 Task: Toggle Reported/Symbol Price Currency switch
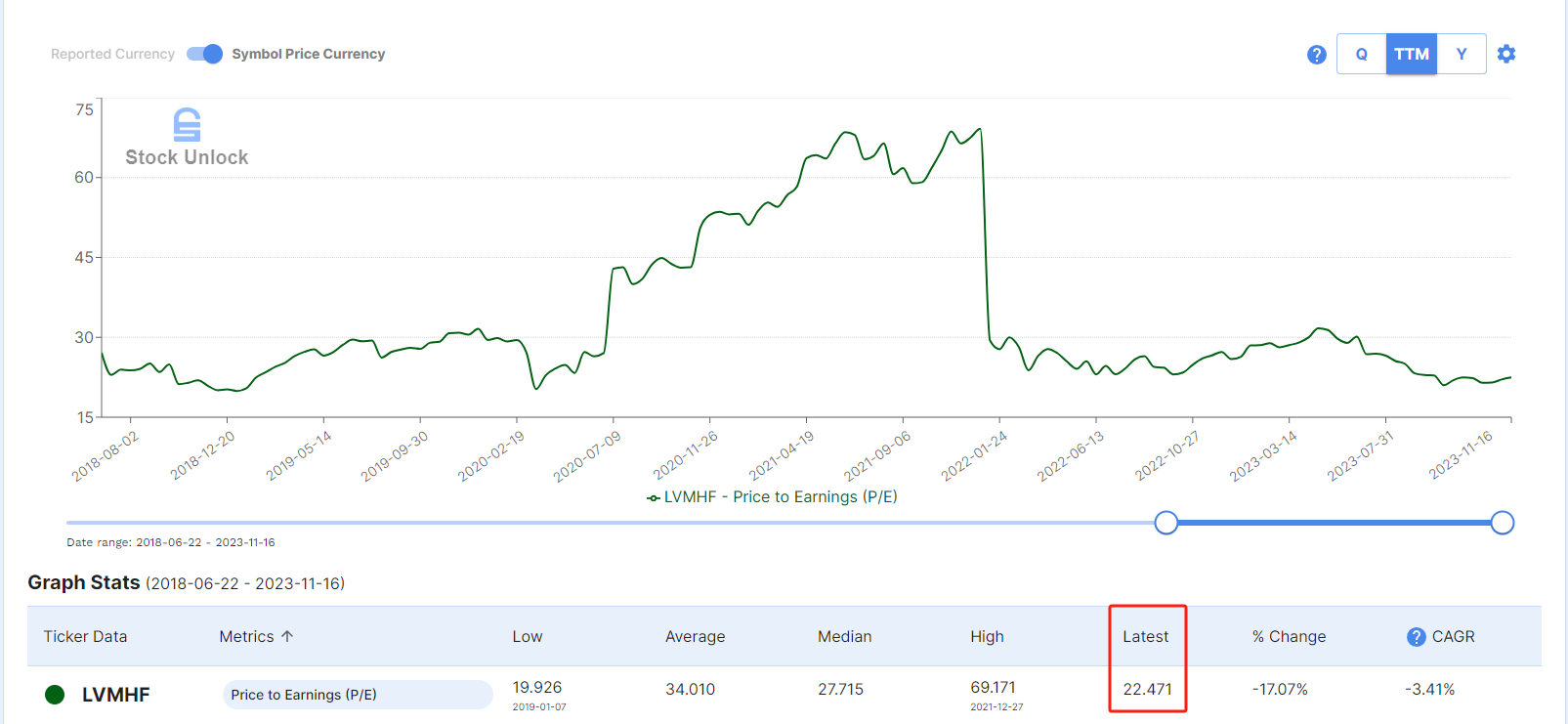(204, 54)
